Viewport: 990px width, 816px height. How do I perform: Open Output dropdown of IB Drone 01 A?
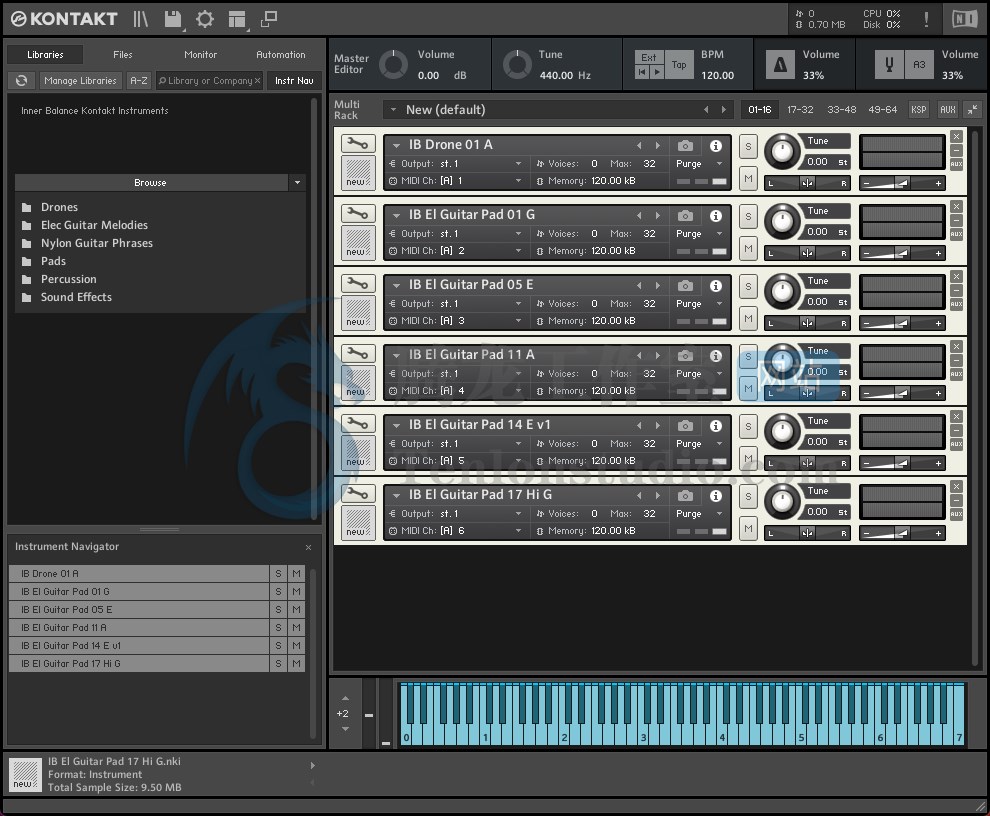(x=518, y=164)
